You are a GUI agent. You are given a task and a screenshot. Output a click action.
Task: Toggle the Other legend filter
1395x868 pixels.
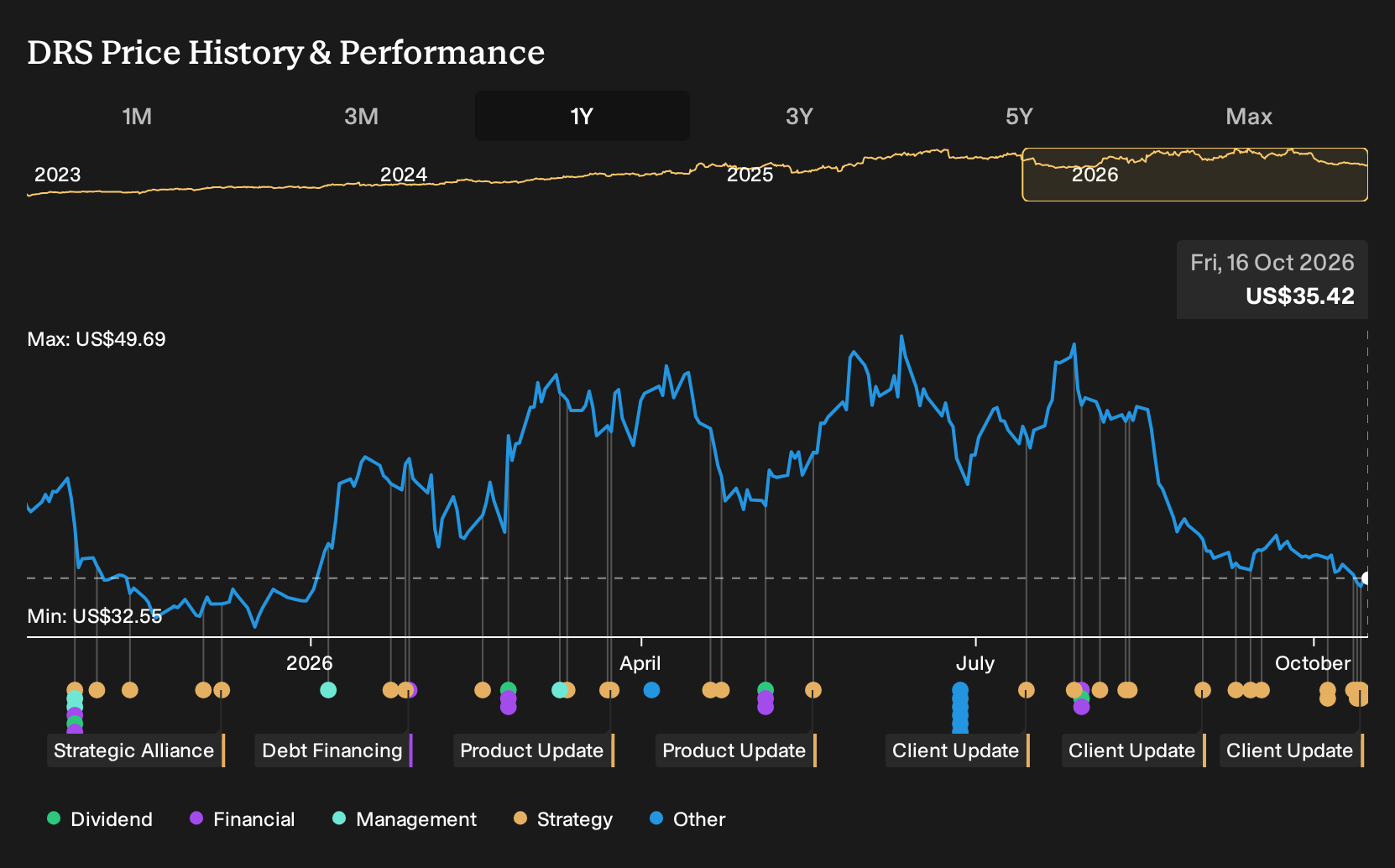coord(687,819)
